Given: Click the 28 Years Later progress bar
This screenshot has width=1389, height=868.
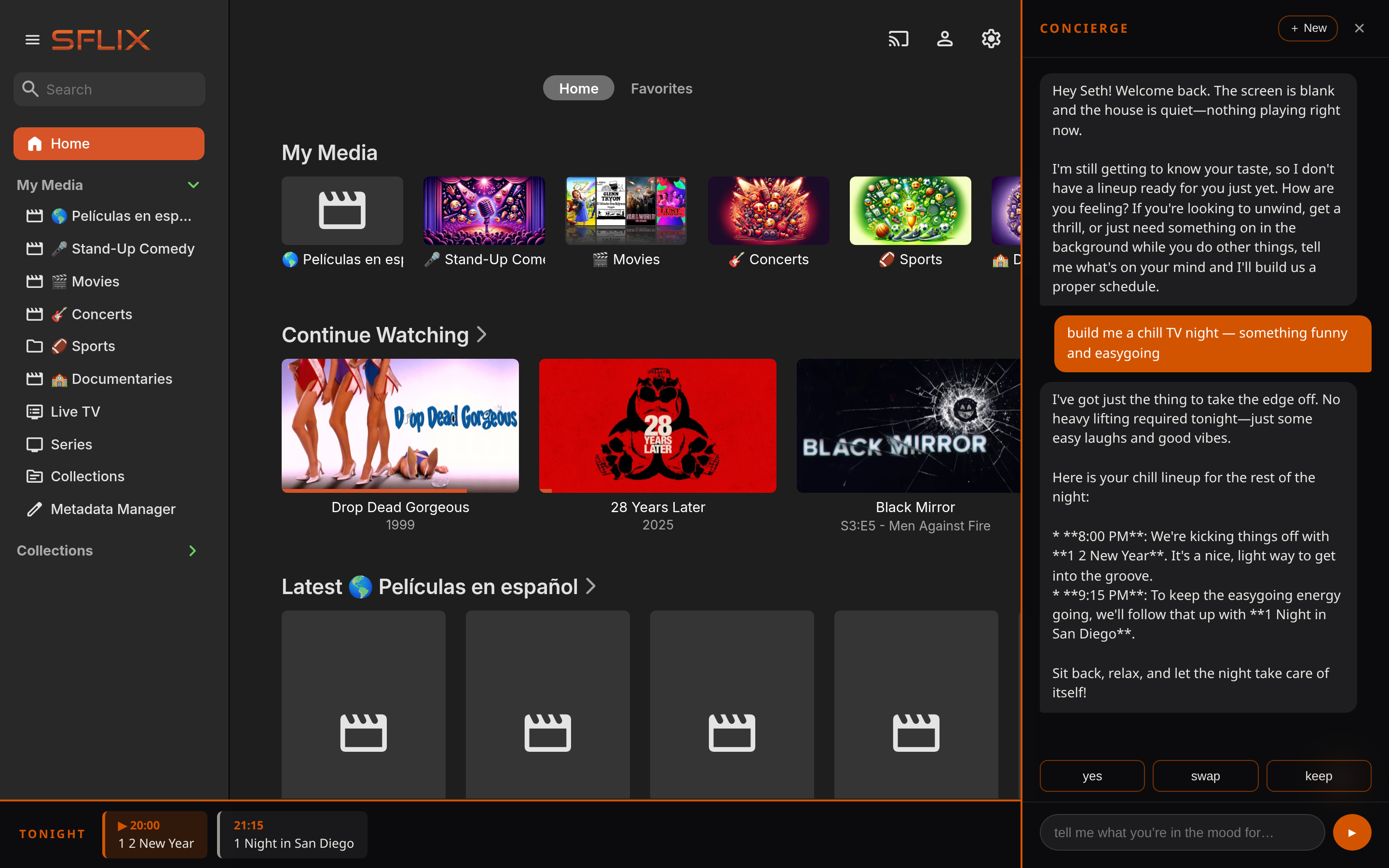Looking at the screenshot, I should tap(658, 491).
